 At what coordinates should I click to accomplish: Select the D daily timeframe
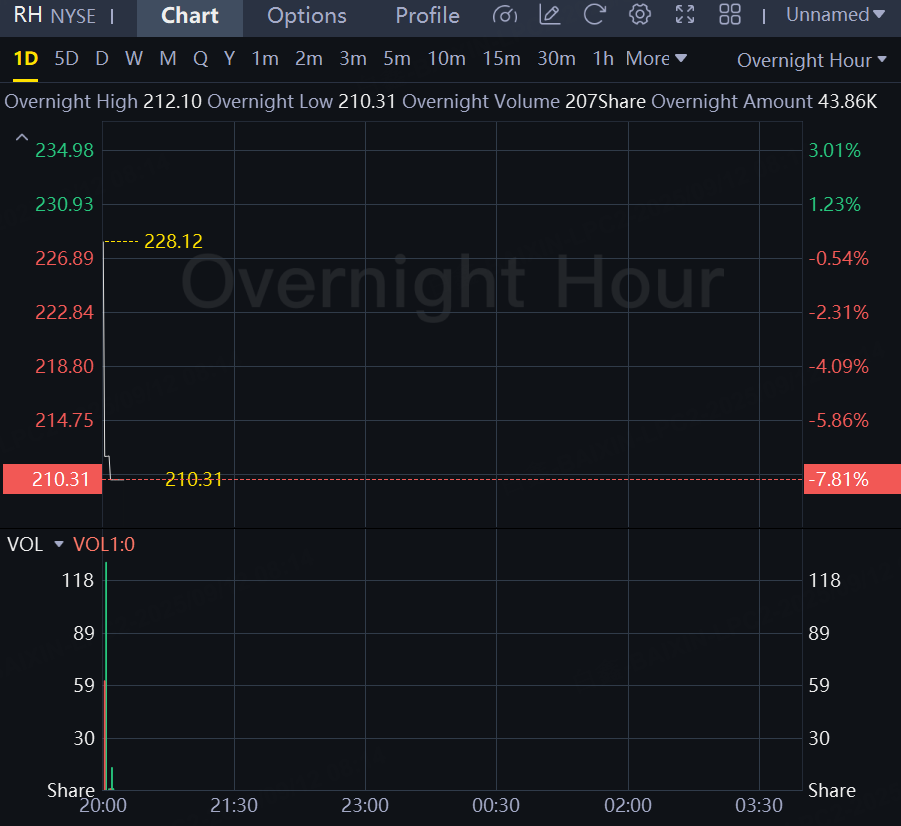coord(102,59)
